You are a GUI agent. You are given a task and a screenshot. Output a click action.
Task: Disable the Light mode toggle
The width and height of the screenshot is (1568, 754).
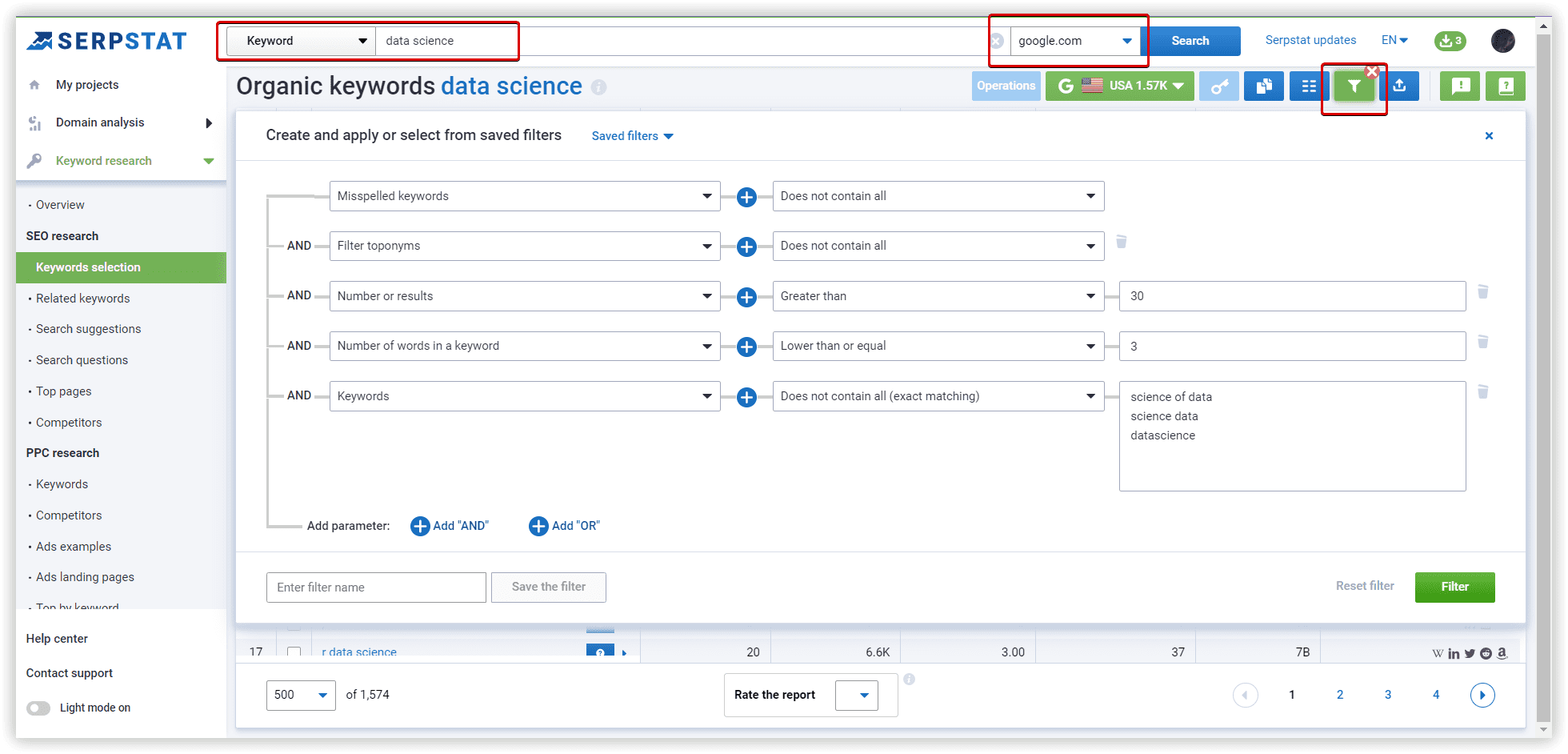(x=38, y=708)
